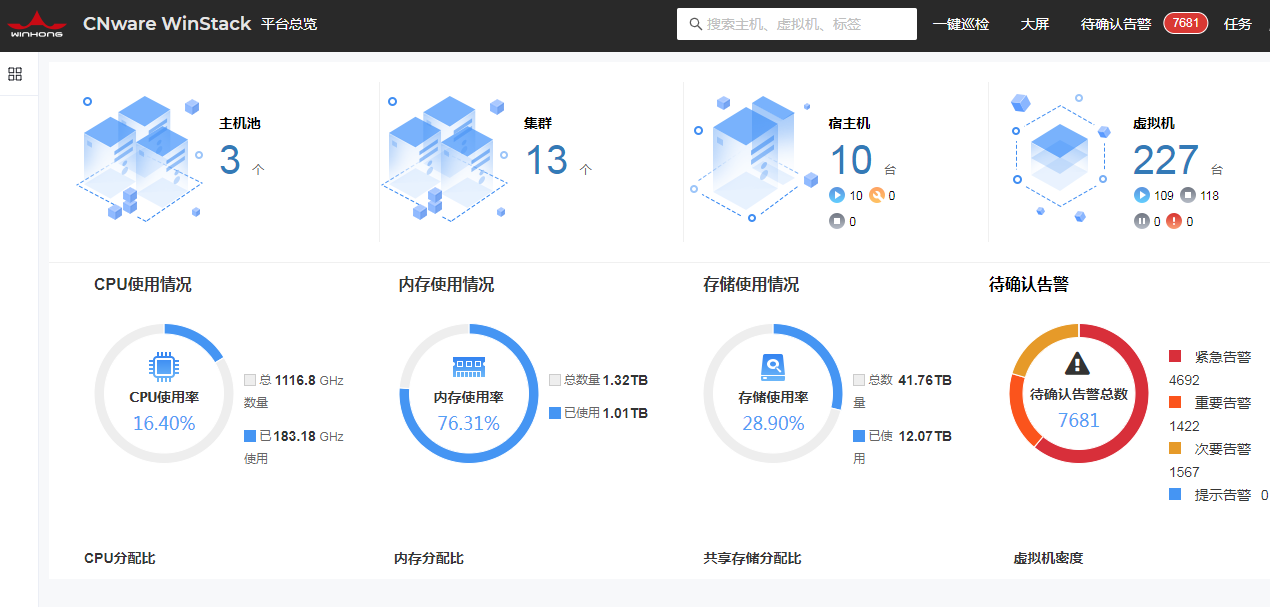Click the paused virtual machines icon
1270x607 pixels.
point(1141,222)
